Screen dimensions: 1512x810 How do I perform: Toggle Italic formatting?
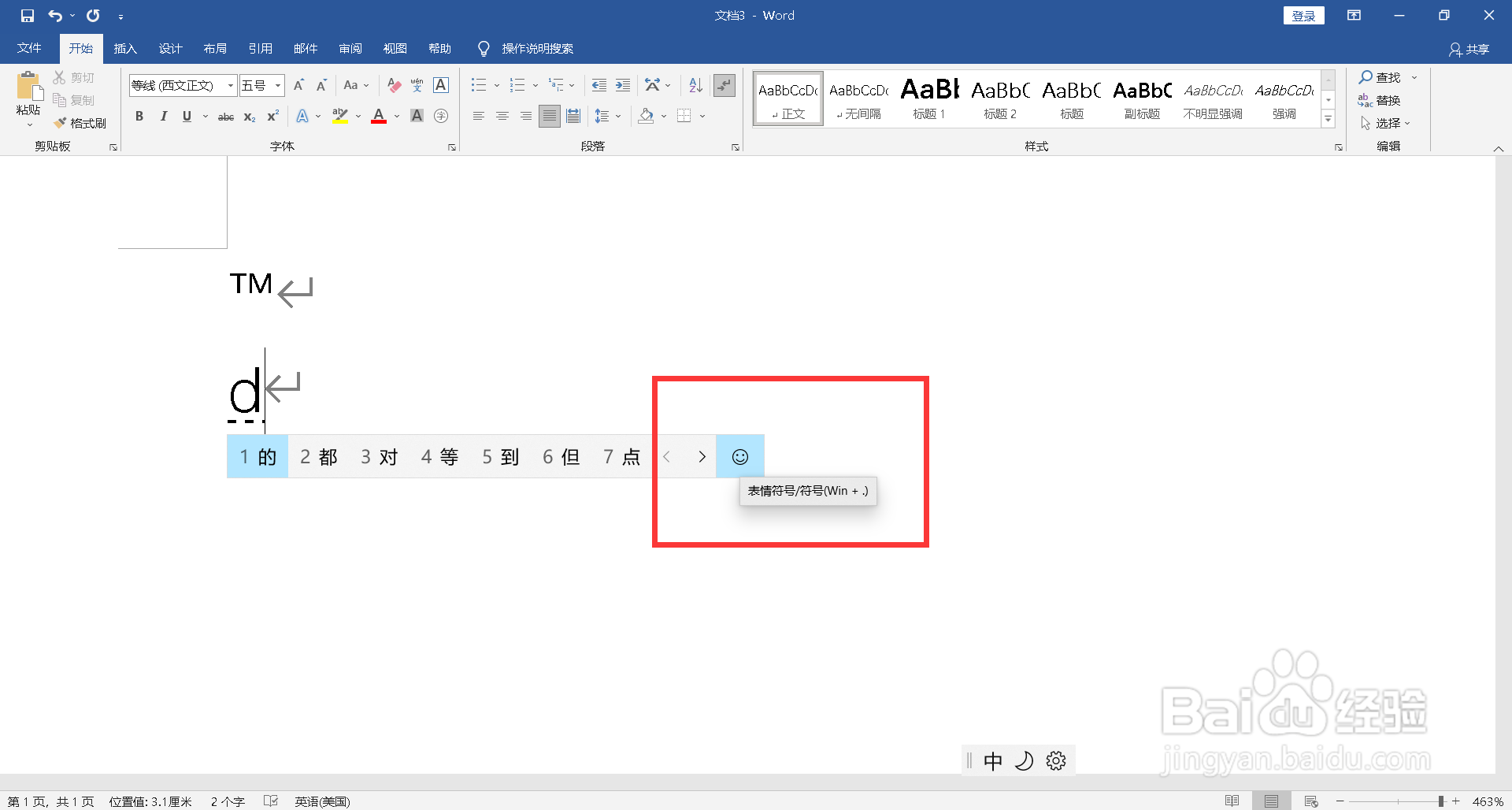tap(163, 117)
